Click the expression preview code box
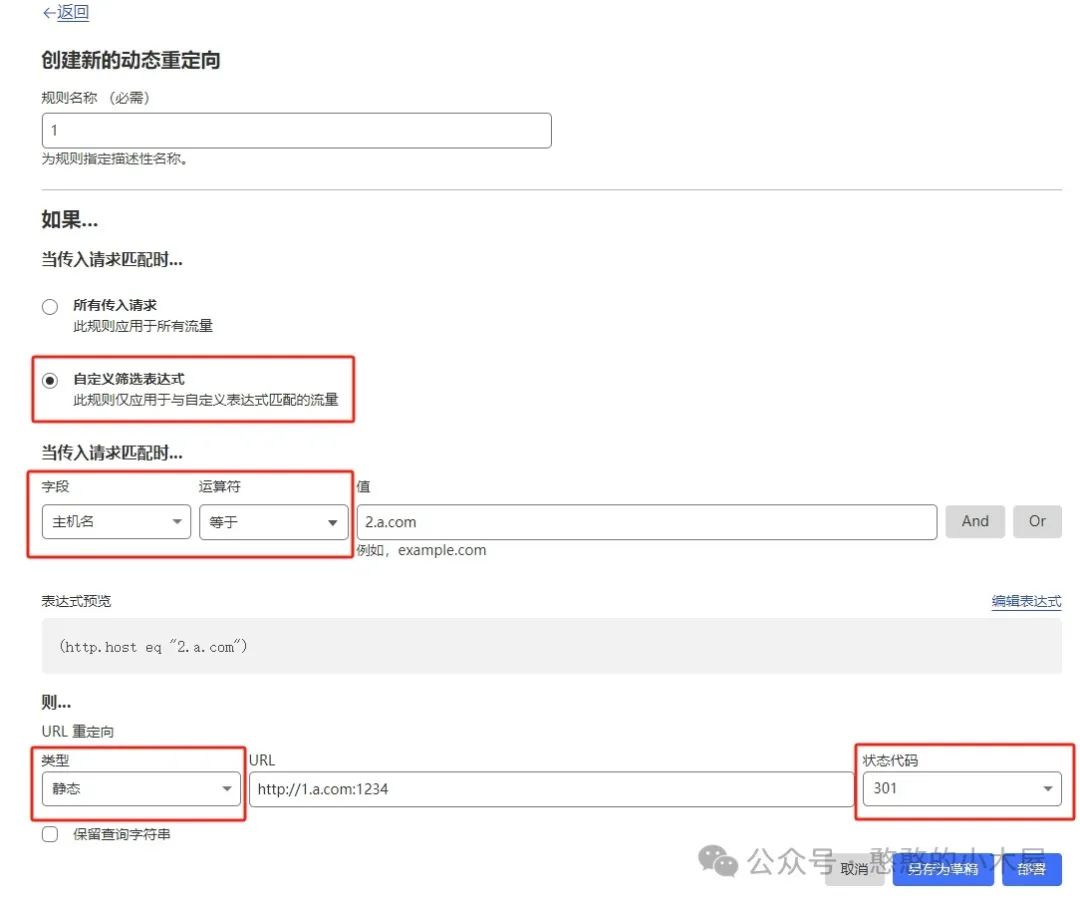 551,646
